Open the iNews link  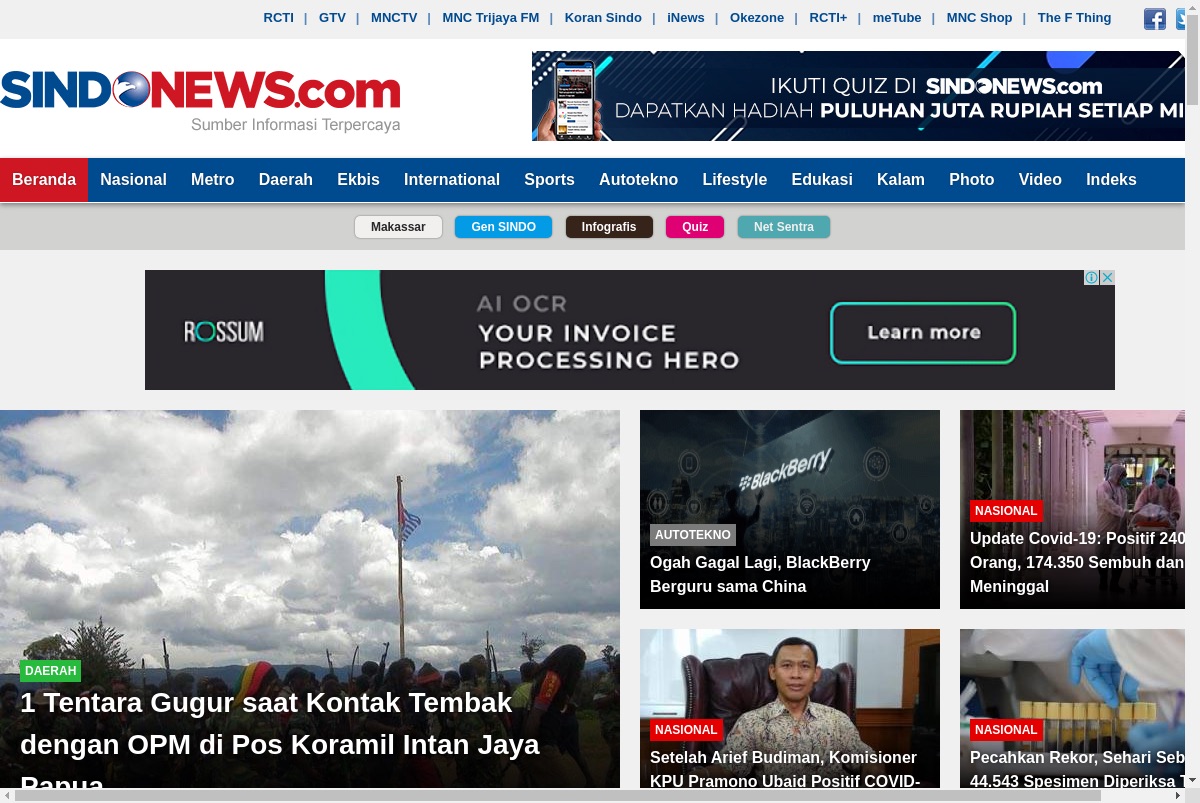coord(686,18)
